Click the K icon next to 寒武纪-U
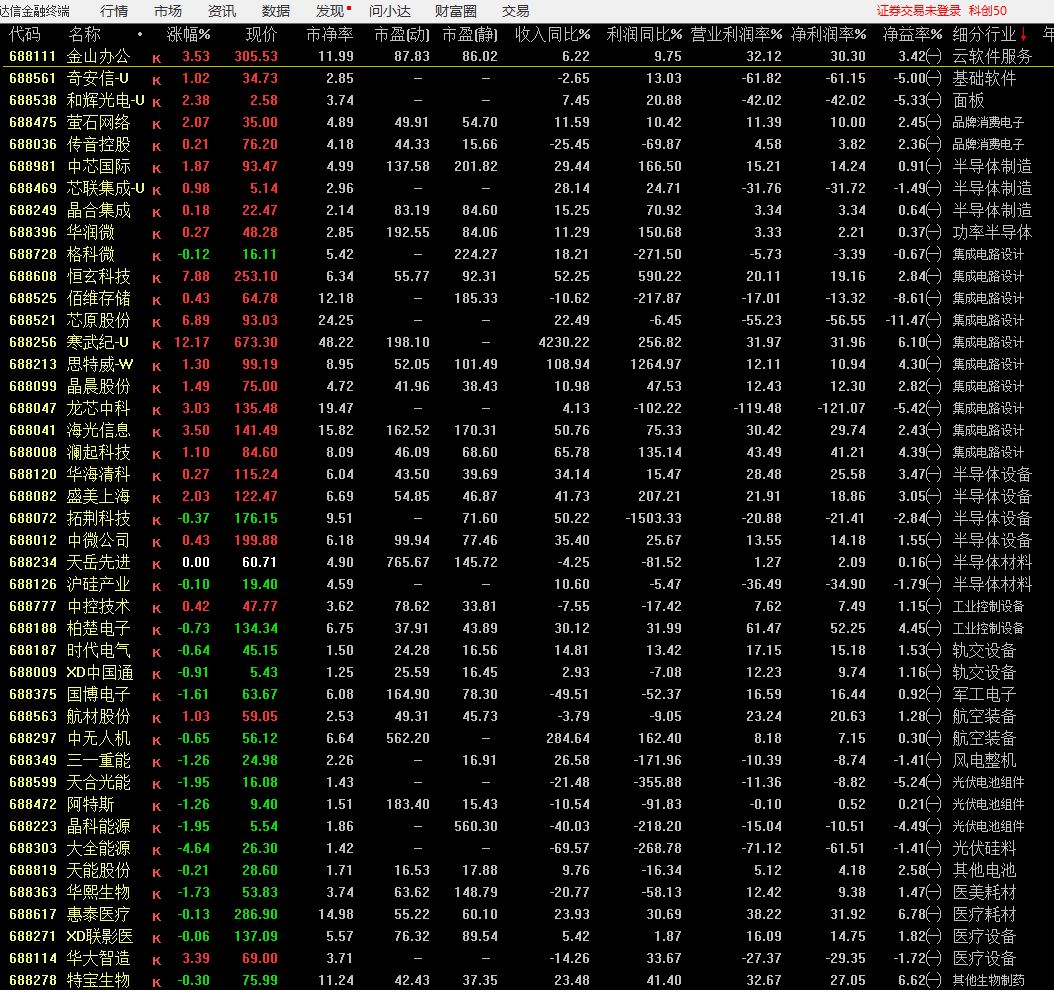Image resolution: width=1054 pixels, height=990 pixels. pos(157,345)
